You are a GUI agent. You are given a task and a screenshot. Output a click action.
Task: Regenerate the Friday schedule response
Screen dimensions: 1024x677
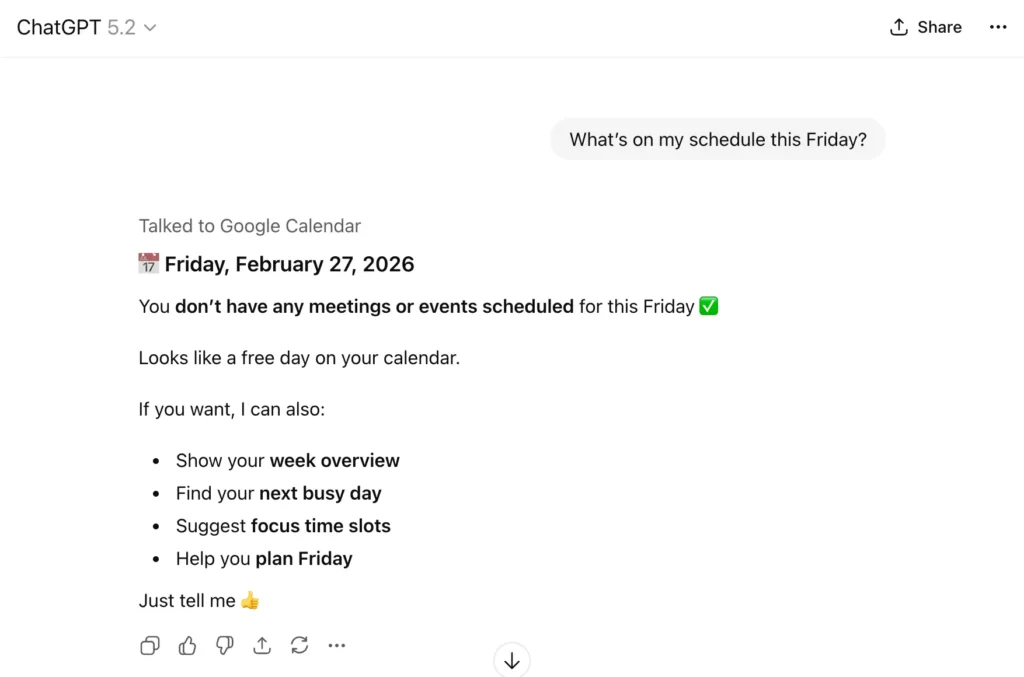coord(299,646)
